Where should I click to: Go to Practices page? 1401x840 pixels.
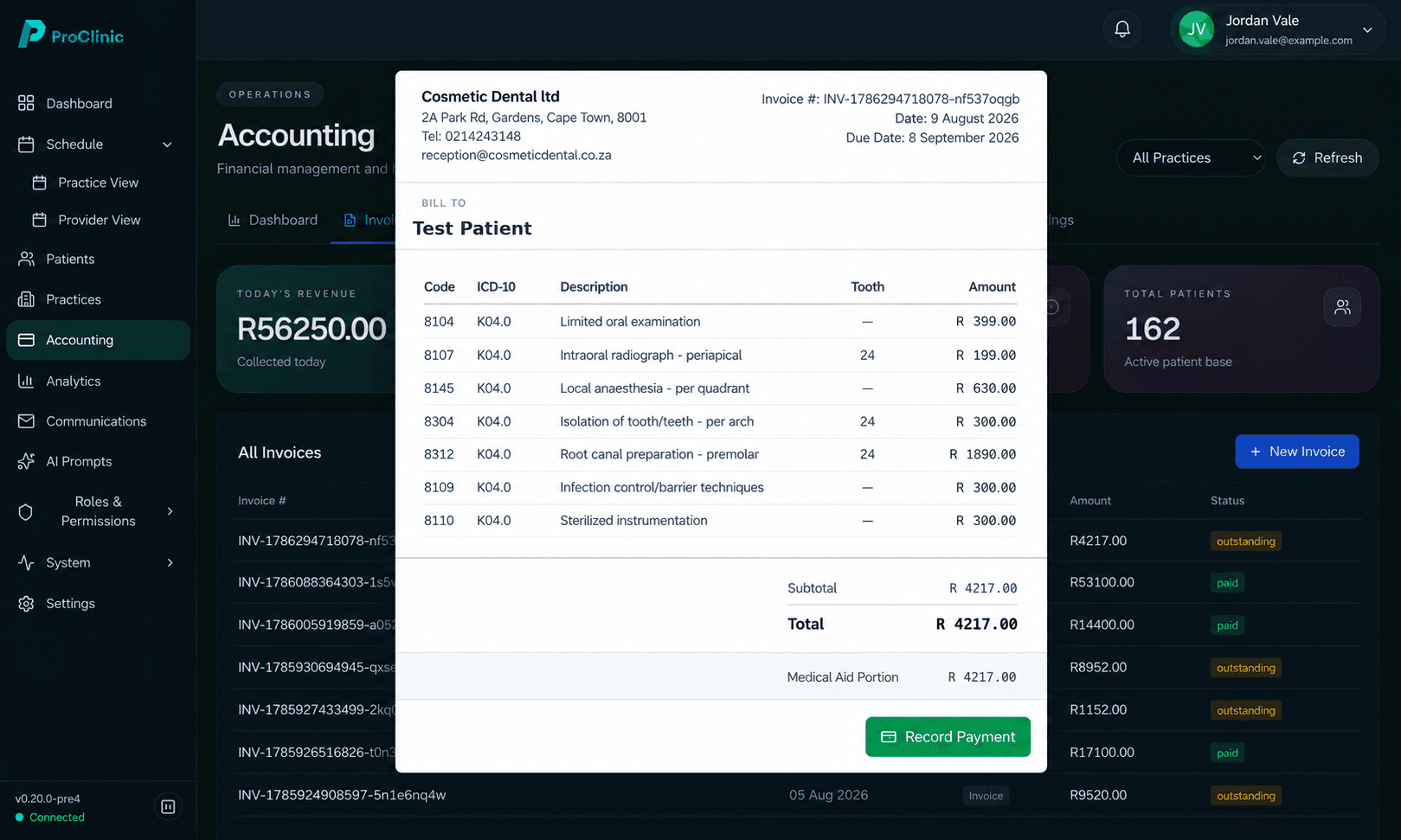point(98,299)
